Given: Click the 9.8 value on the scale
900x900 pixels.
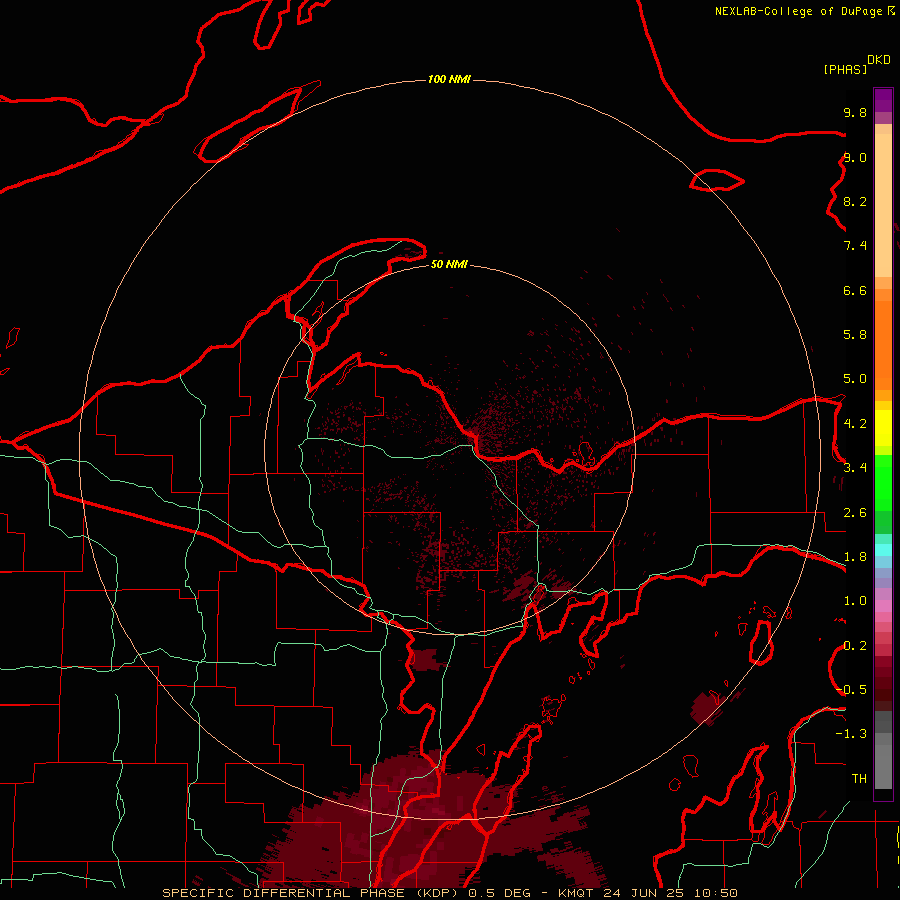Looking at the screenshot, I should [855, 112].
